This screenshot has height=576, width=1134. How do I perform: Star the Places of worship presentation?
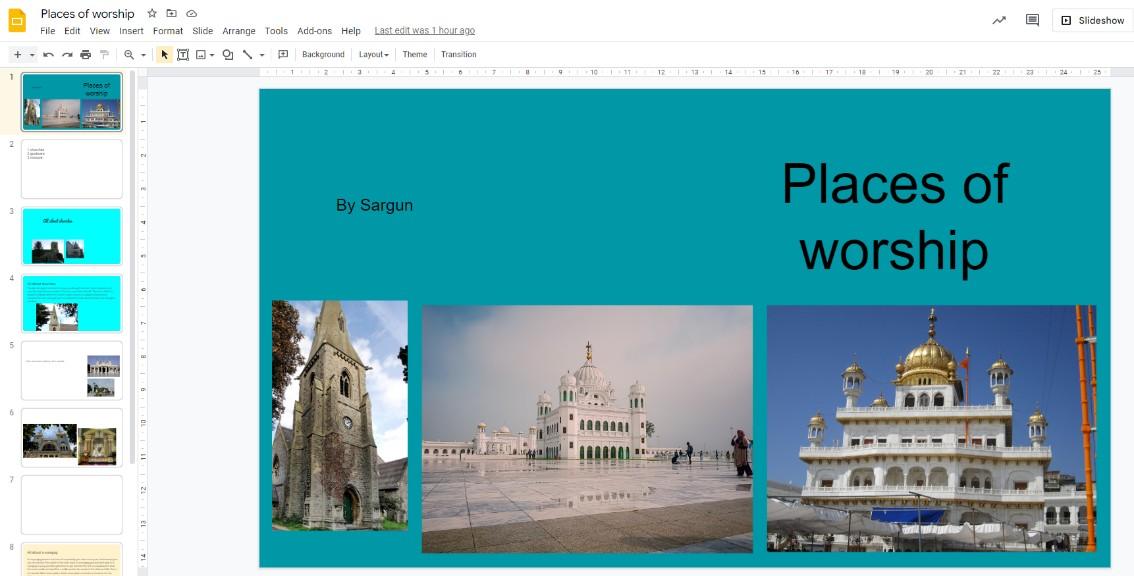point(152,14)
